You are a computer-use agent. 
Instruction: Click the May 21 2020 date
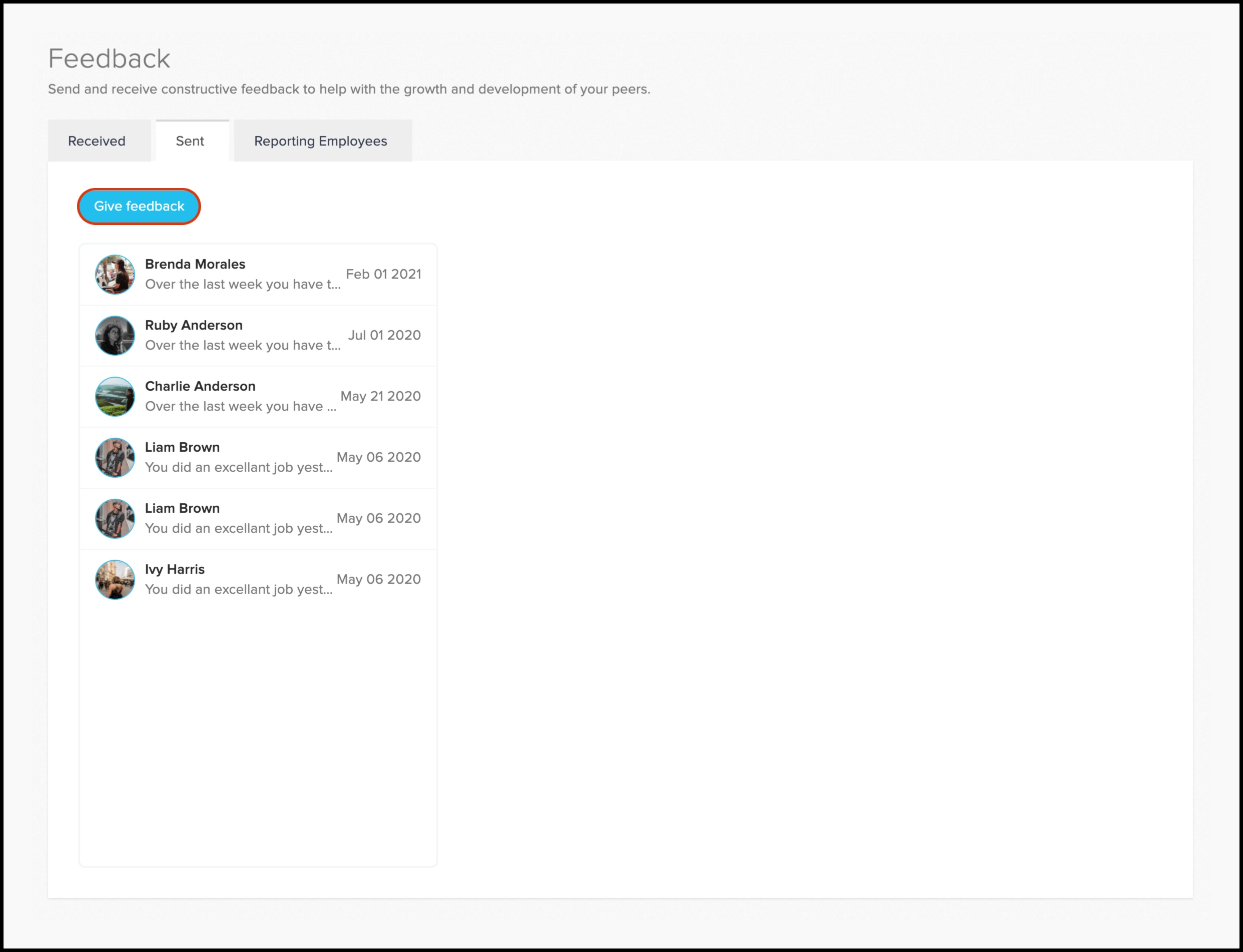pyautogui.click(x=380, y=397)
